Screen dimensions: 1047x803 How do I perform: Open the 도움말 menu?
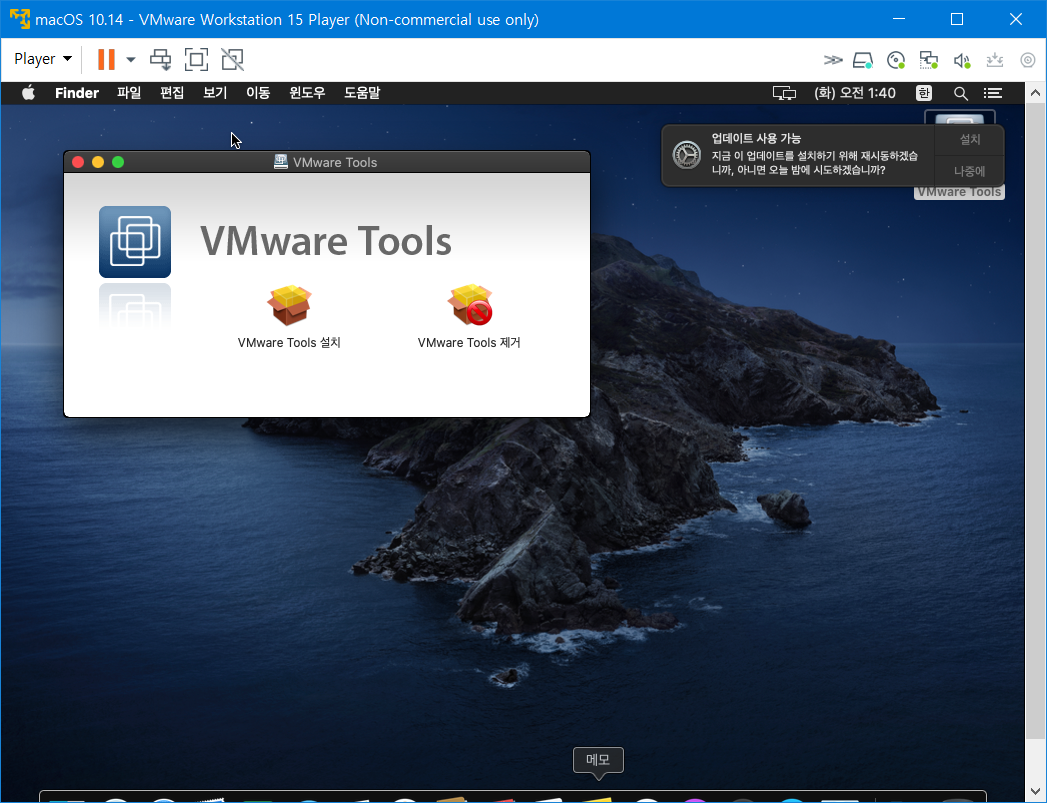click(362, 93)
